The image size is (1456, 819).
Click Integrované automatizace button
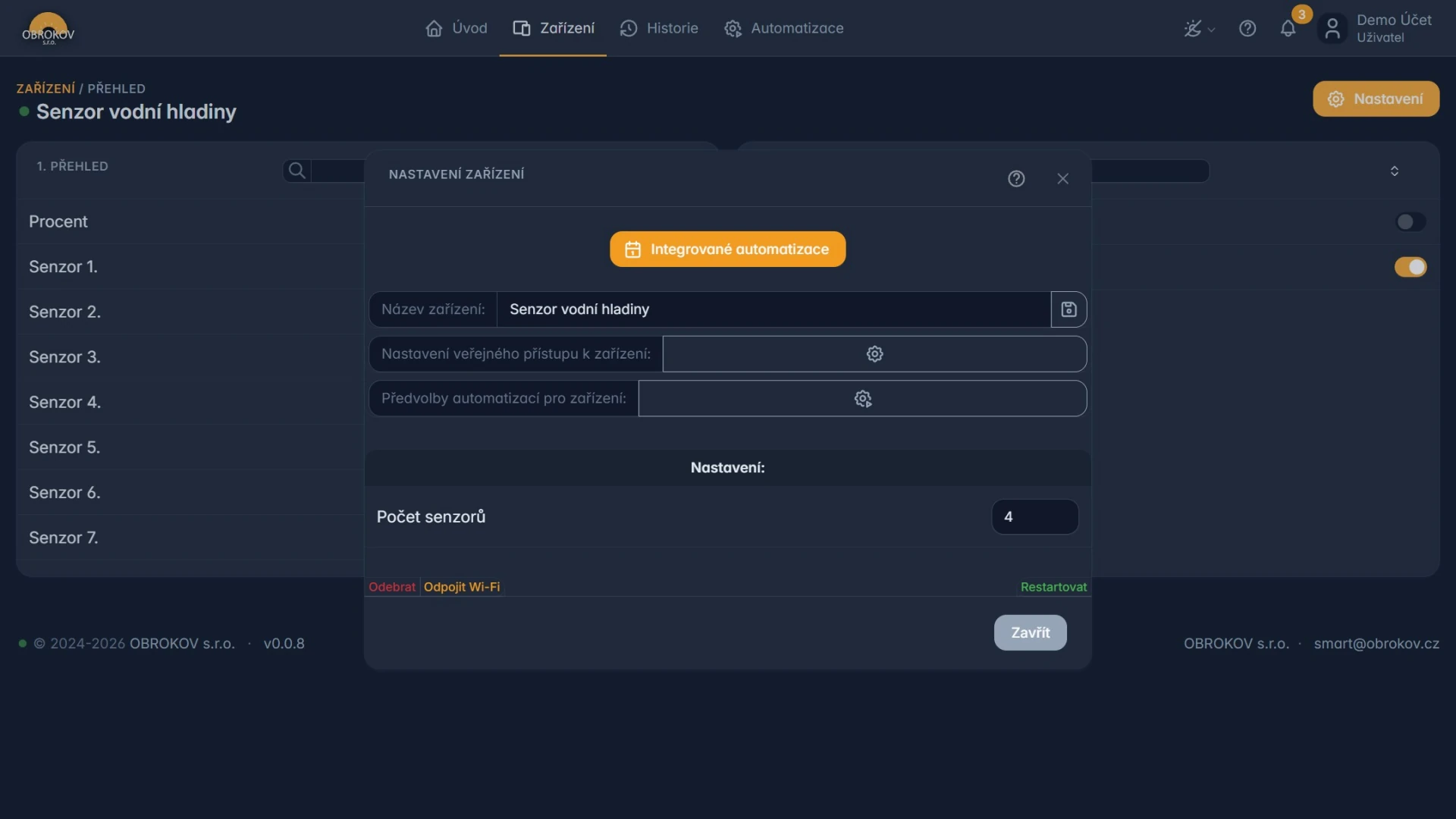point(727,249)
